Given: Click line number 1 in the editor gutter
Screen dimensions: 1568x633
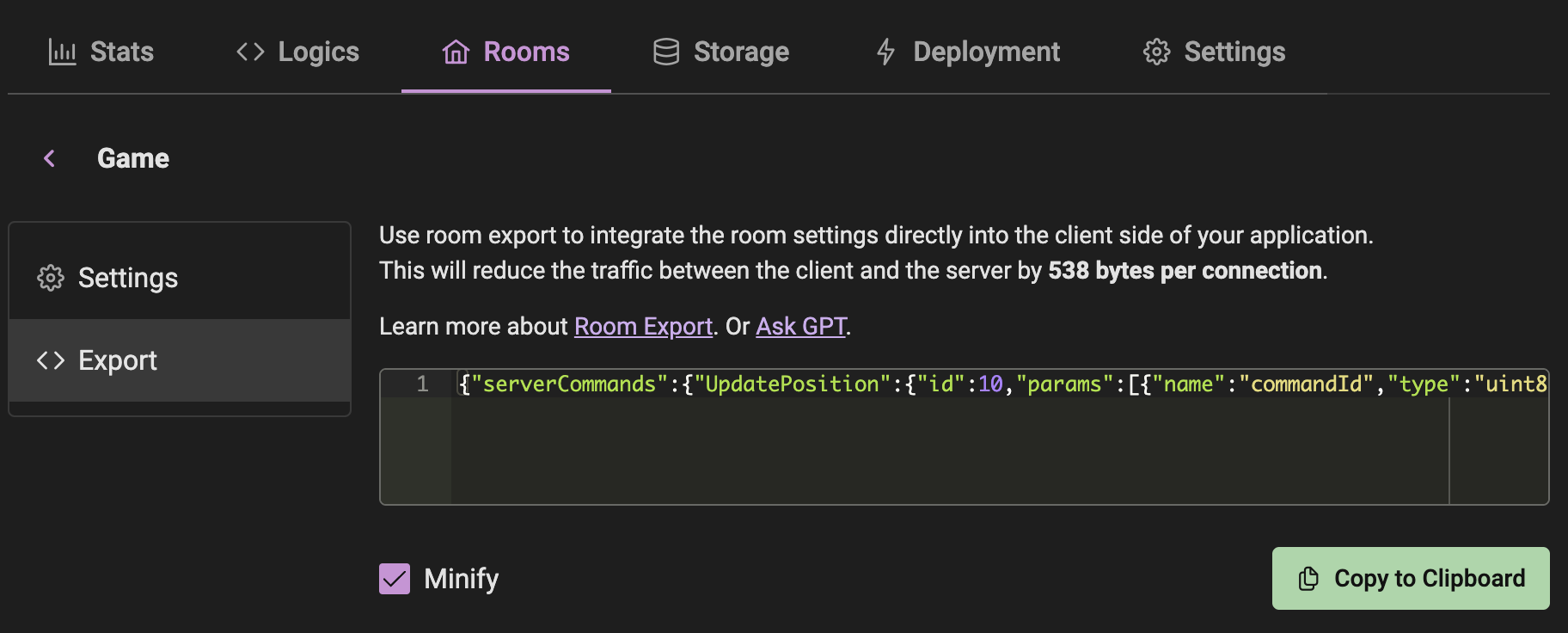Looking at the screenshot, I should (x=422, y=384).
